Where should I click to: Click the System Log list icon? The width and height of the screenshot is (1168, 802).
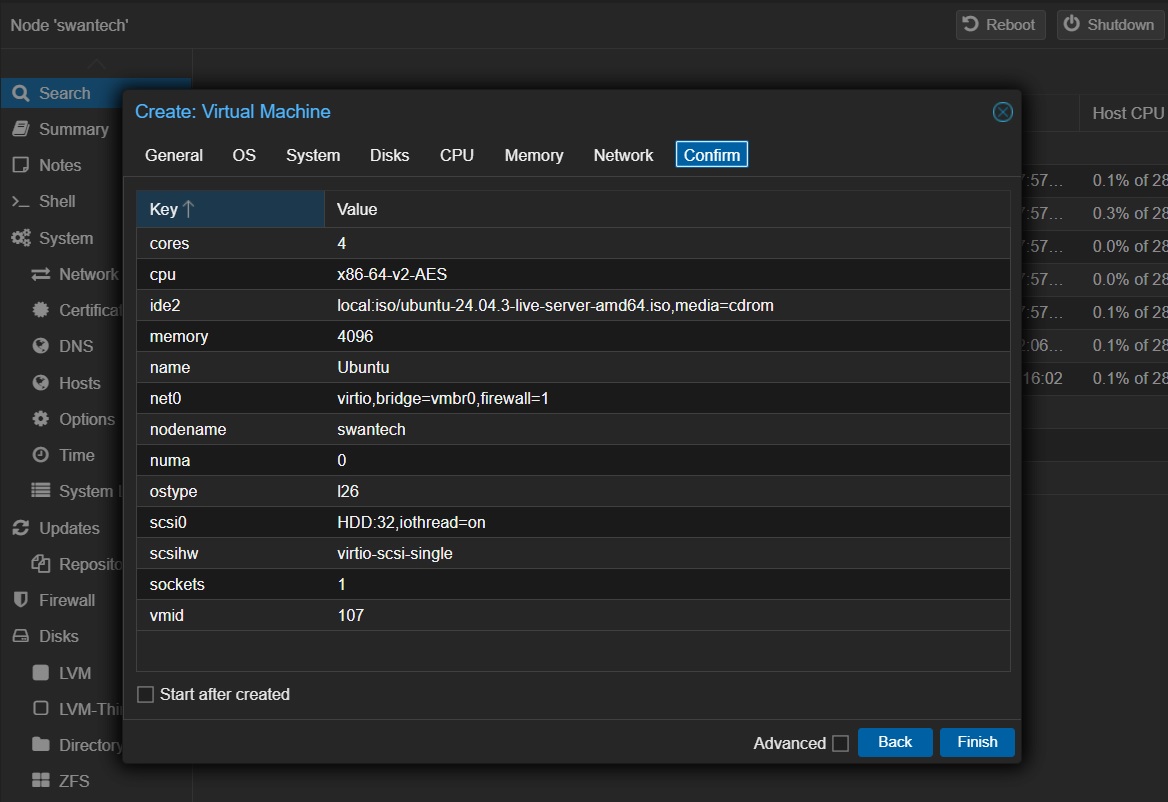point(41,491)
